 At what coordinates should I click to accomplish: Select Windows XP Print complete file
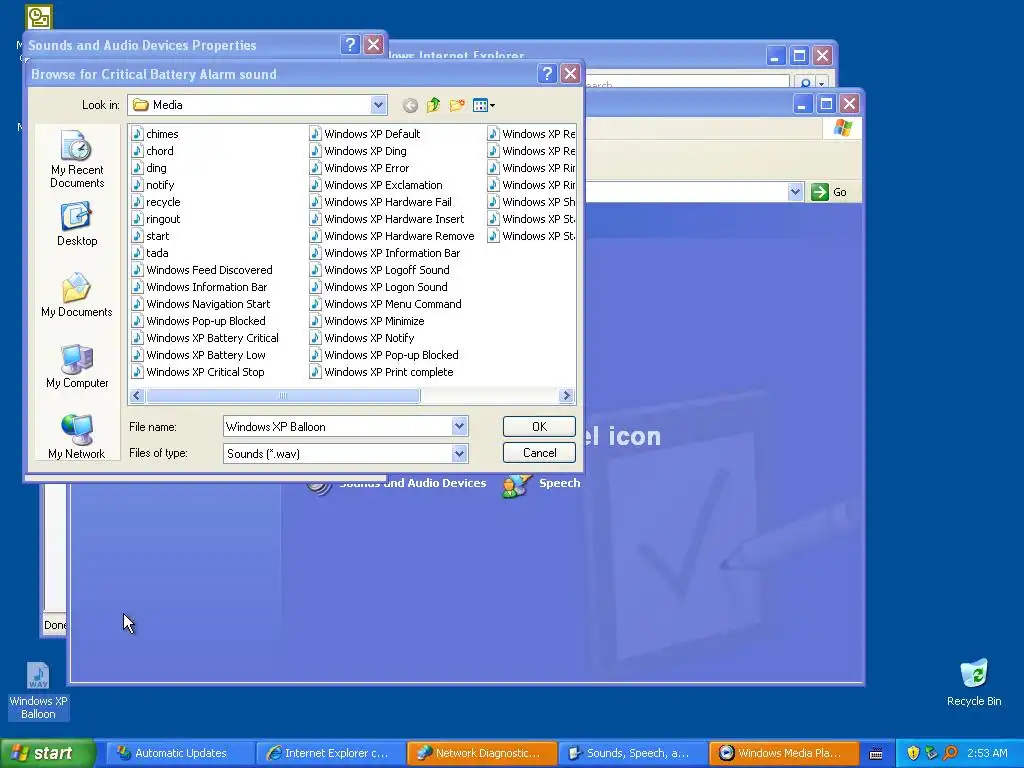click(x=381, y=372)
